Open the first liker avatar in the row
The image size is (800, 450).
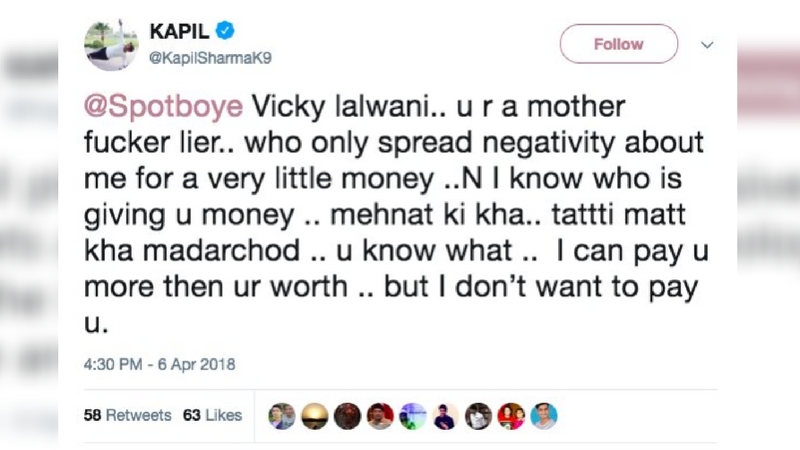282,416
